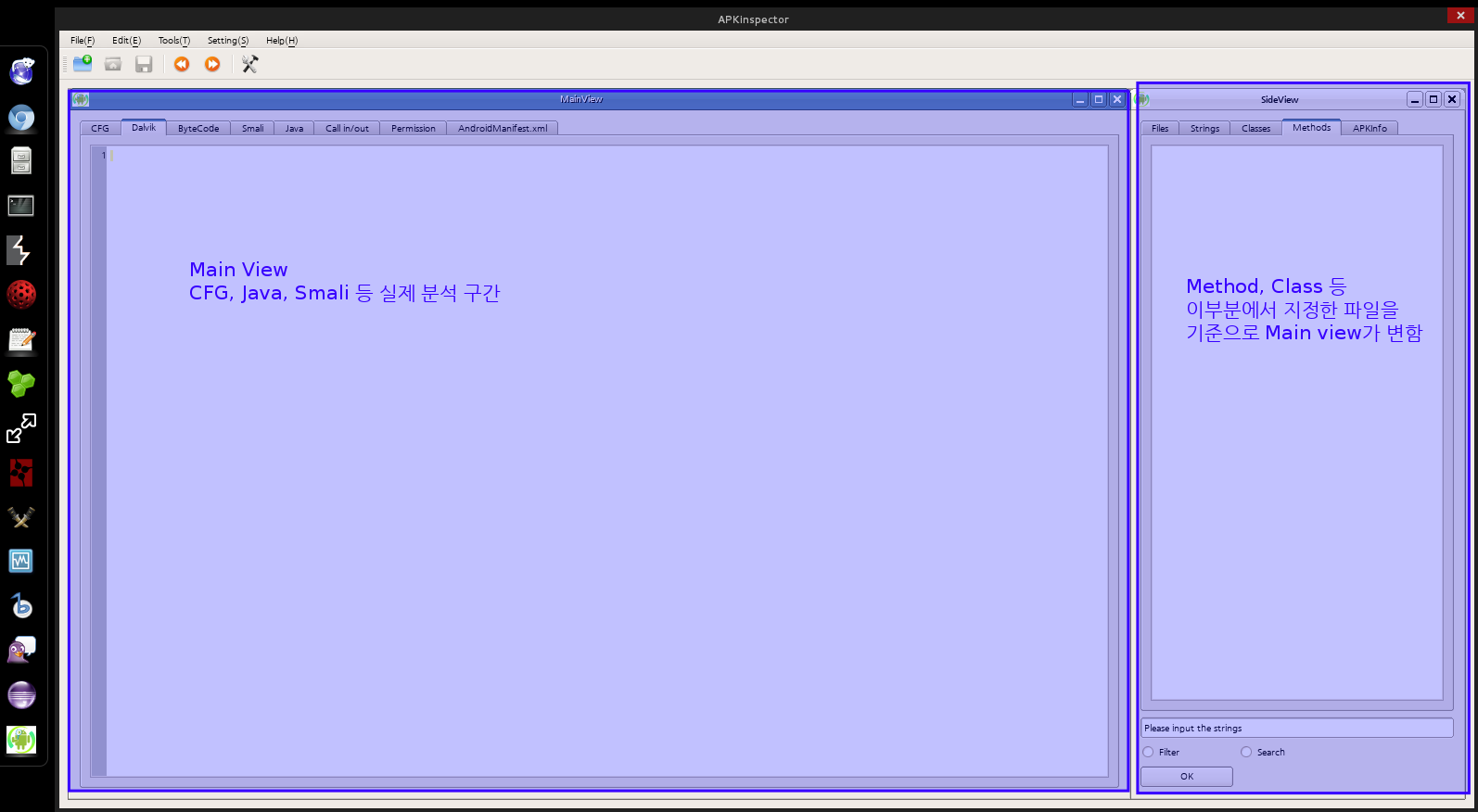
Task: Select the Methods tab in SideView
Action: [1312, 128]
